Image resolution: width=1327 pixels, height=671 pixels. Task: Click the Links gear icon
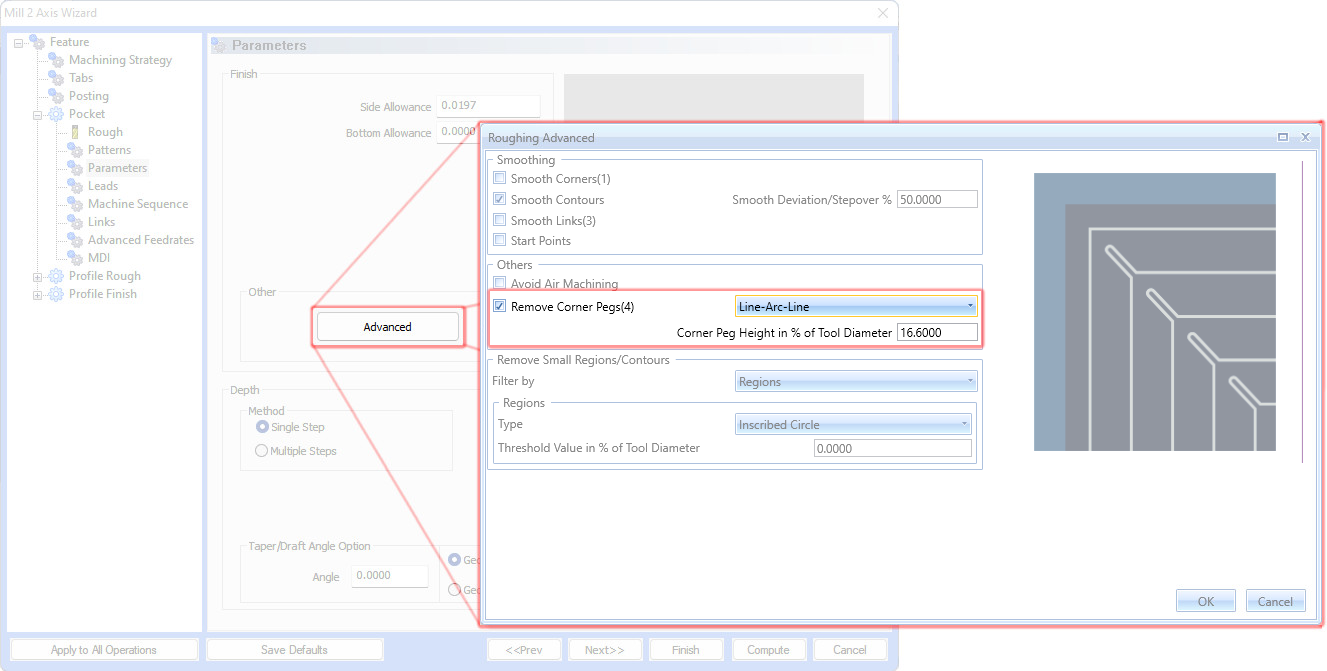pyautogui.click(x=76, y=222)
